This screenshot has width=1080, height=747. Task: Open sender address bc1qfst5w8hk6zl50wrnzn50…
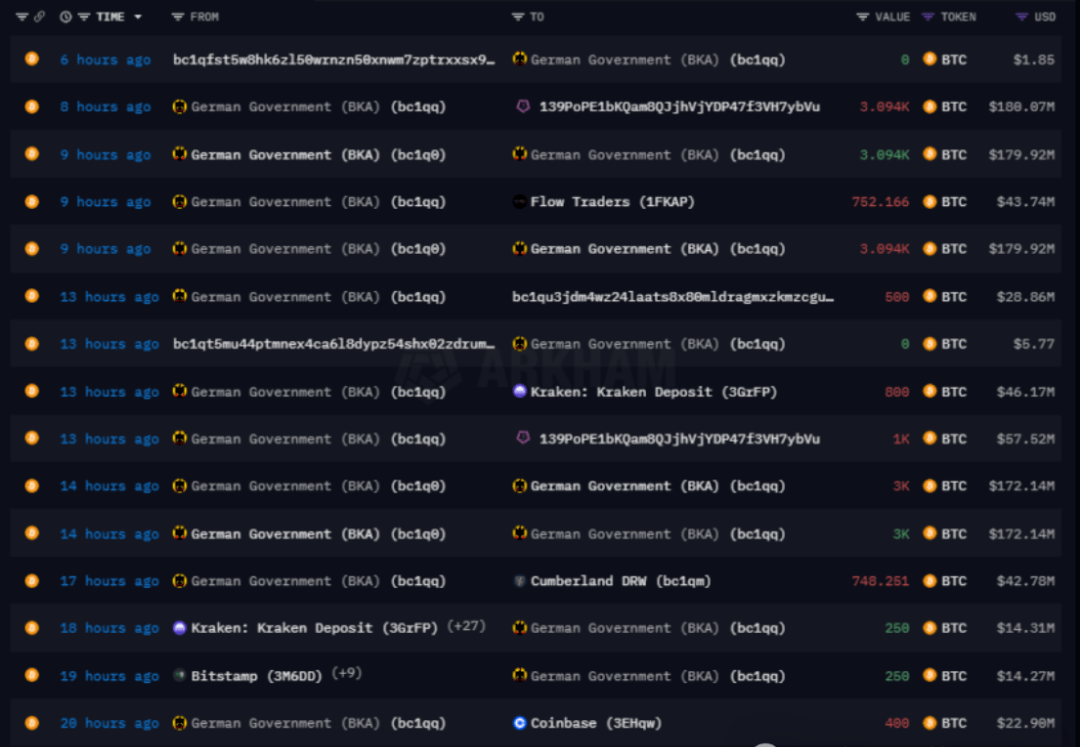pyautogui.click(x=334, y=60)
